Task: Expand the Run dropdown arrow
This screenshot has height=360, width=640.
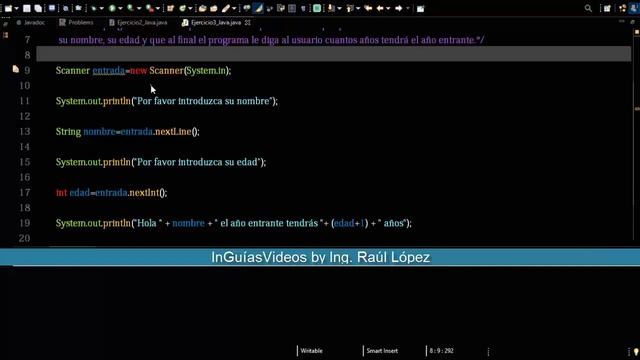Action: pyautogui.click(x=120, y=9)
